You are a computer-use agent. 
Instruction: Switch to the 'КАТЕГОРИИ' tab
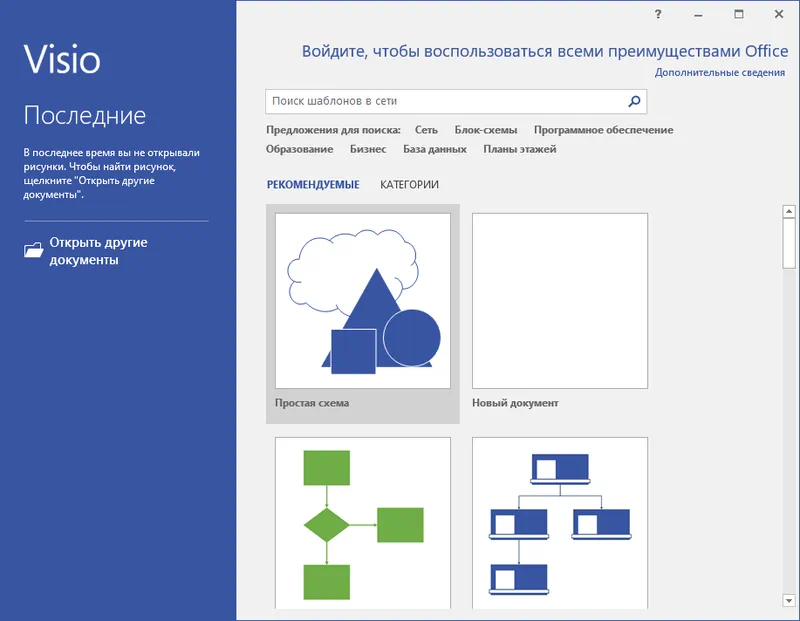coord(409,185)
